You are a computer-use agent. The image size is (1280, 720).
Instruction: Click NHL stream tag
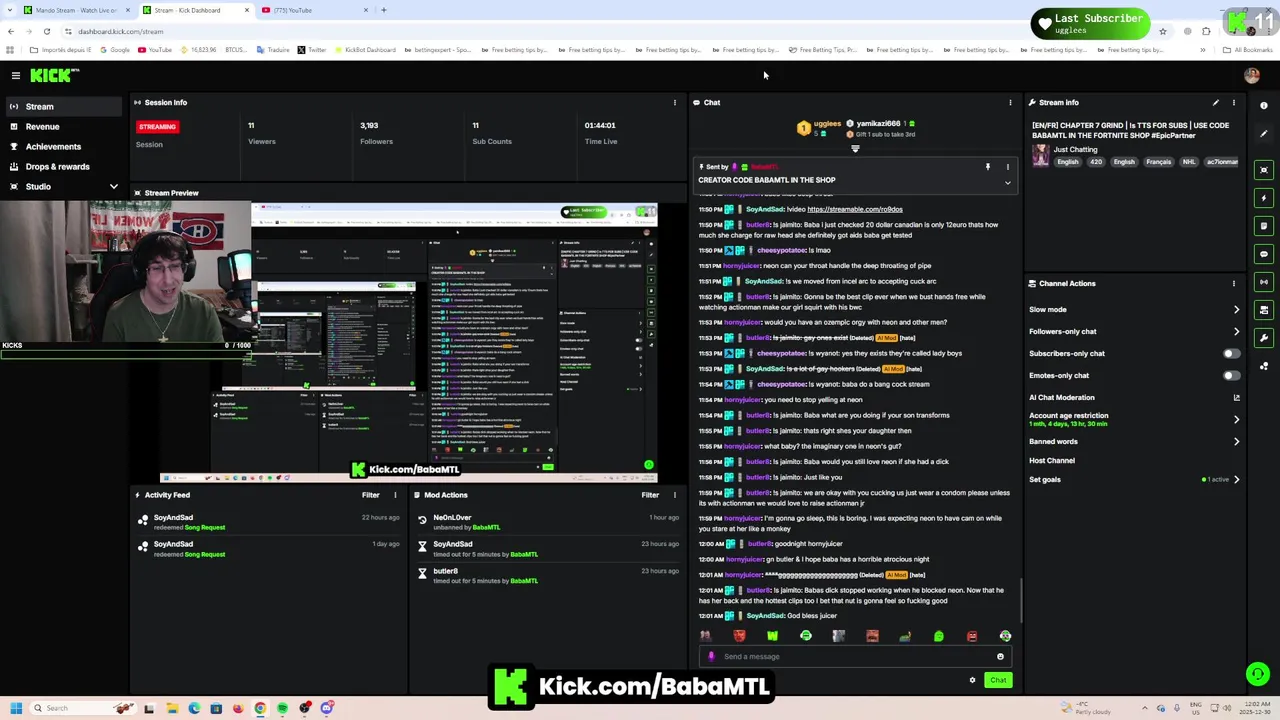(1189, 162)
